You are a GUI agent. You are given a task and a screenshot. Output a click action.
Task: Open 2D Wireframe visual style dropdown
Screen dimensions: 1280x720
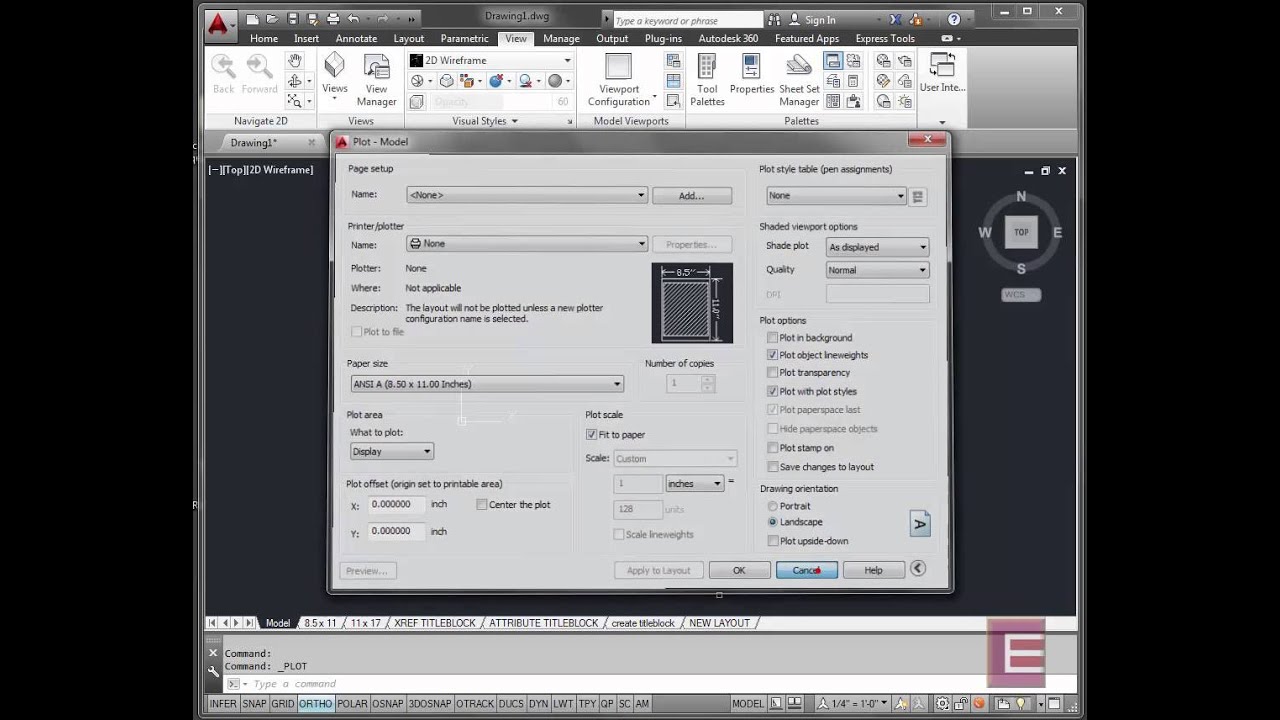(490, 60)
